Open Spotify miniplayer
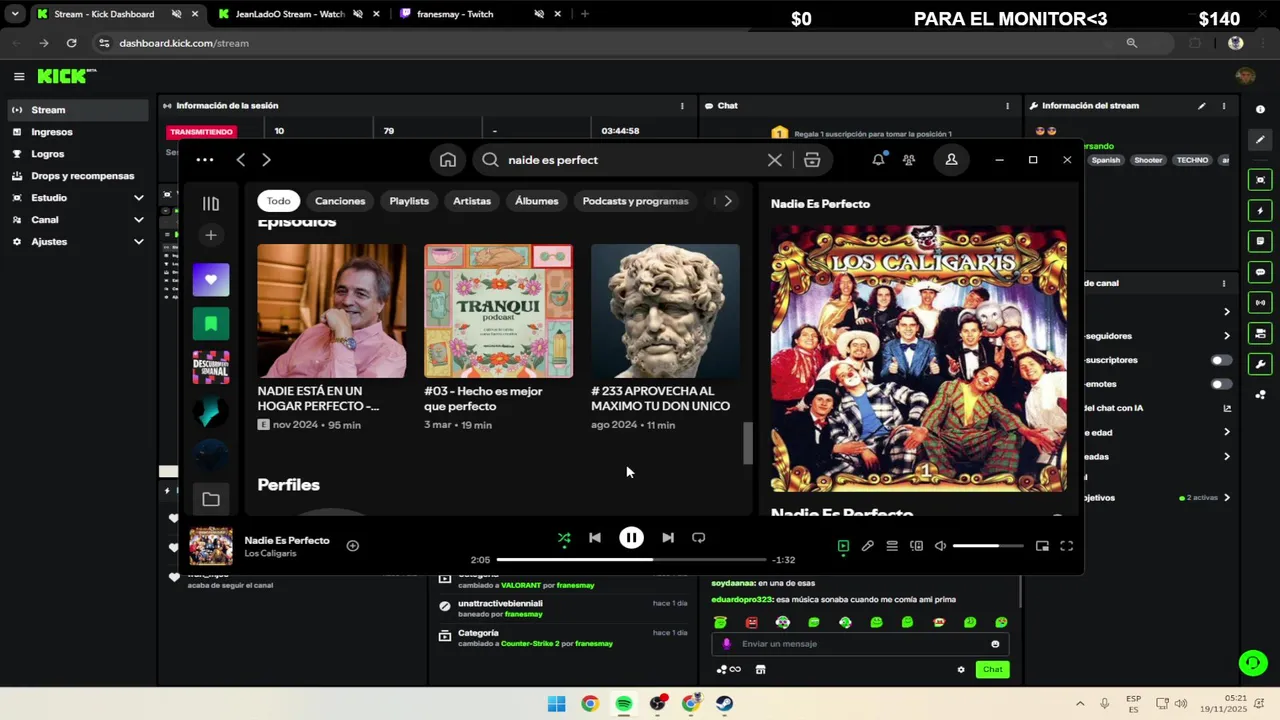Screen dimensions: 1280x720 pos(1042,546)
